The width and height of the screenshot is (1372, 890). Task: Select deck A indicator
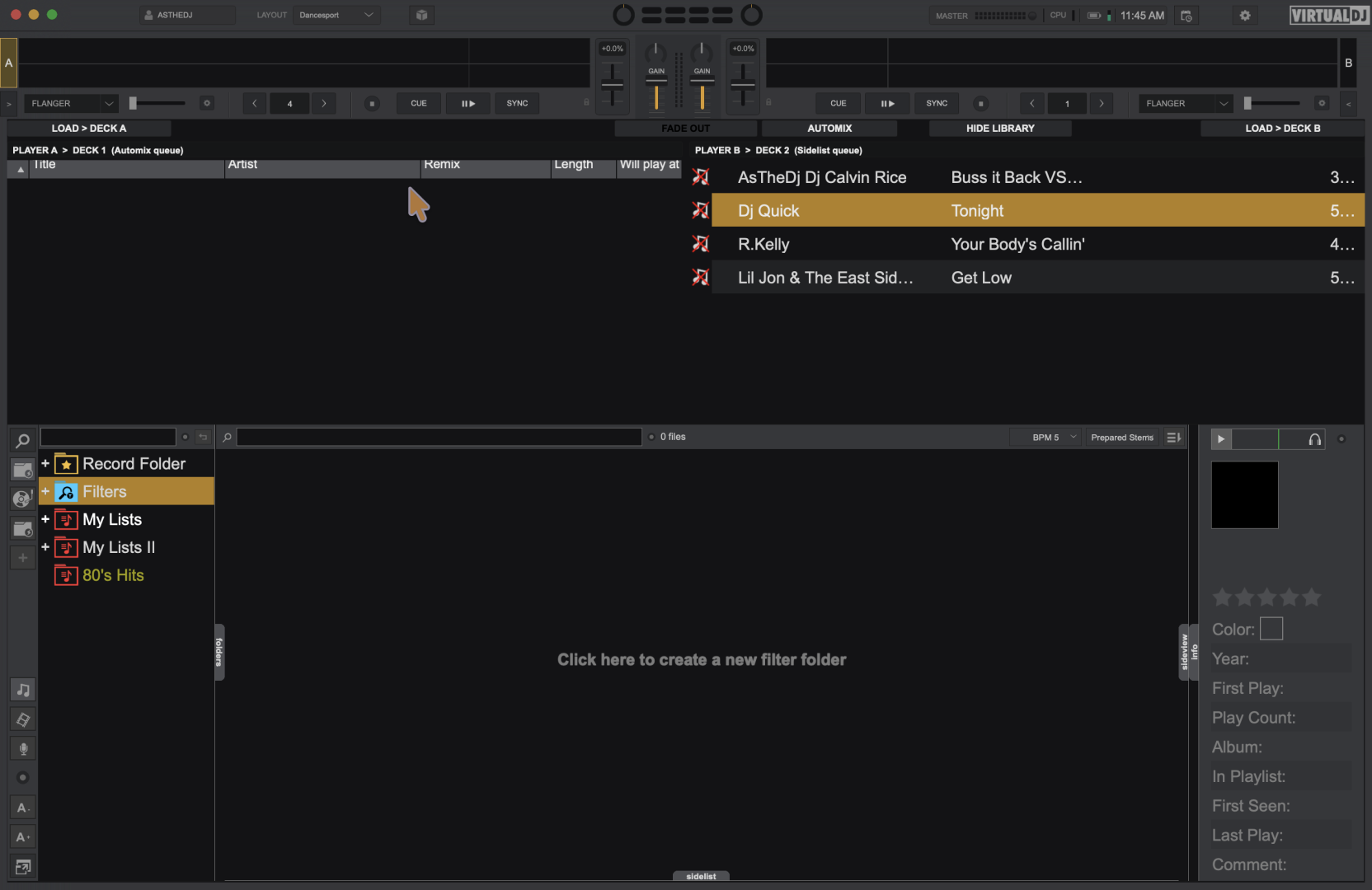coord(9,63)
